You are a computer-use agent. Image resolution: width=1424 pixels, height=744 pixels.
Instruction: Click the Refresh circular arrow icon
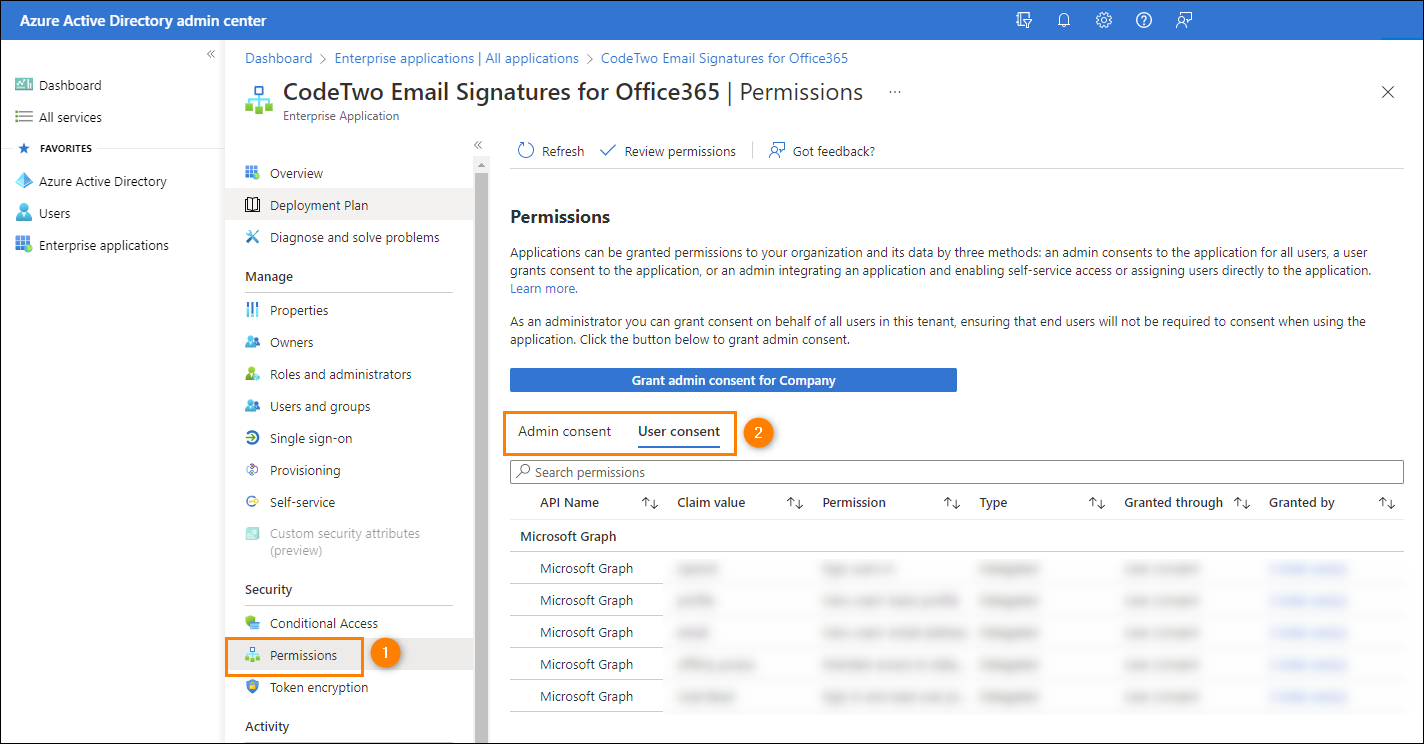[526, 151]
